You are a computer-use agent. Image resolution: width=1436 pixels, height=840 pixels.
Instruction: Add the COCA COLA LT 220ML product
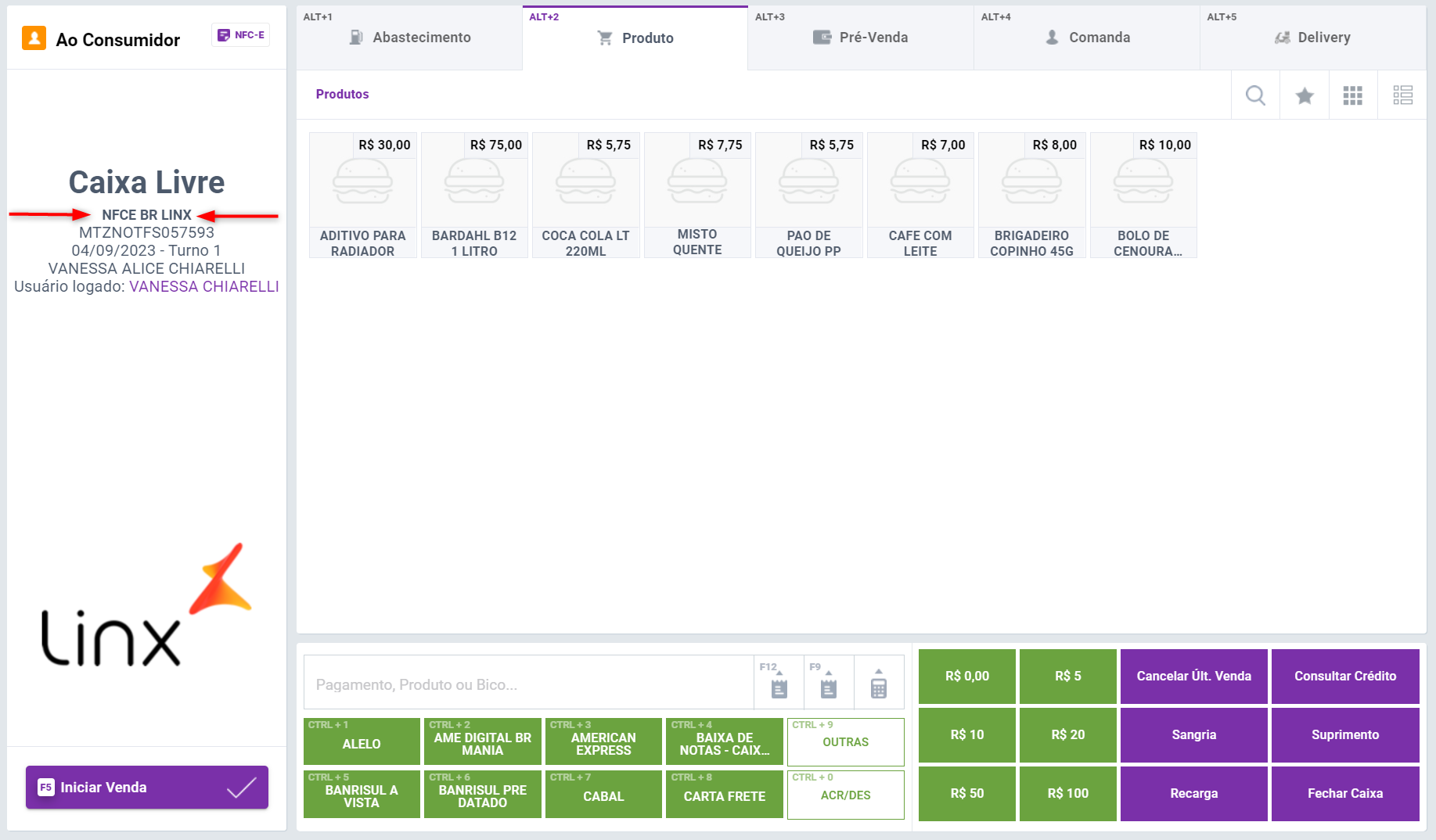pyautogui.click(x=585, y=196)
